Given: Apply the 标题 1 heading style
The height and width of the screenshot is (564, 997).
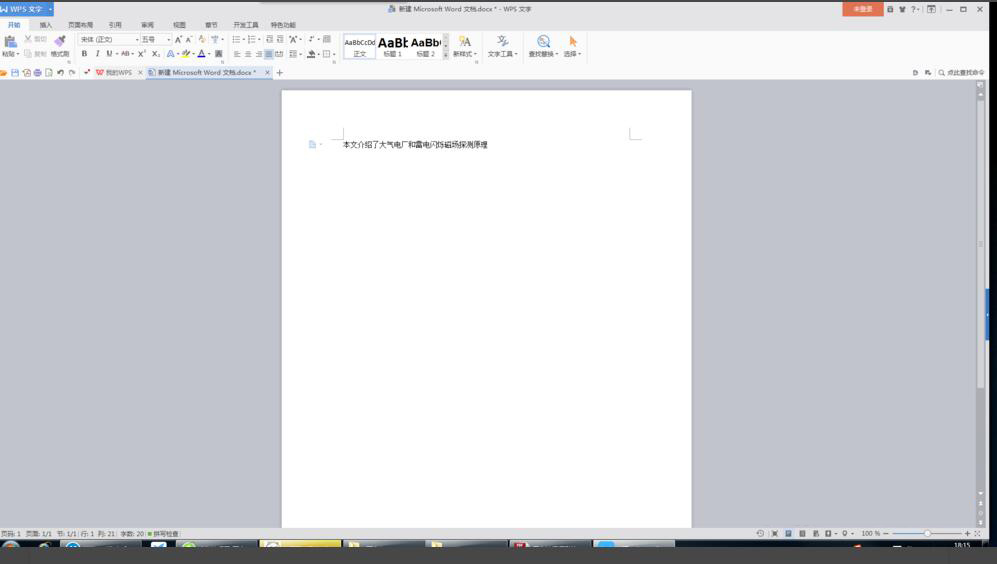Looking at the screenshot, I should click(x=393, y=46).
